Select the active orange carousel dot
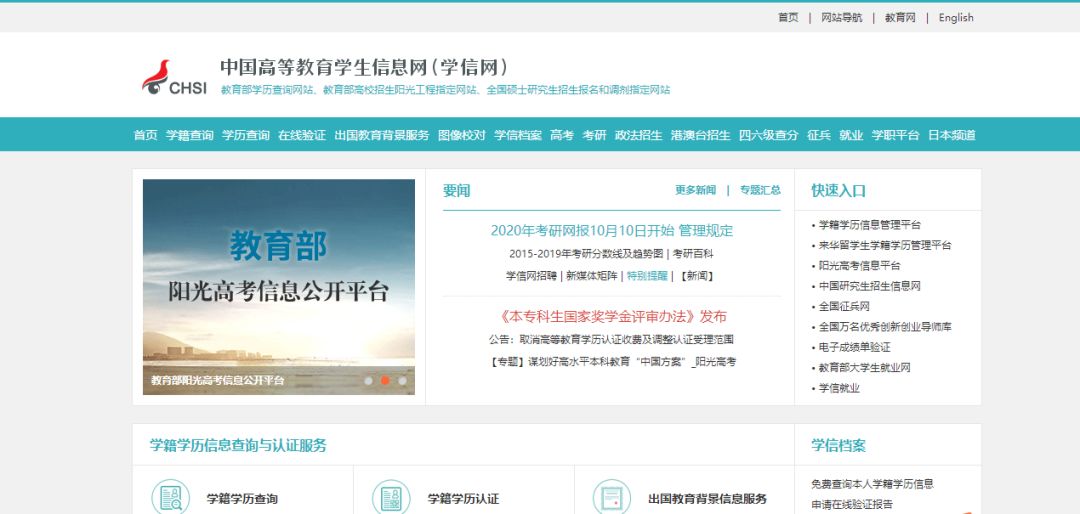This screenshot has height=514, width=1080. click(x=385, y=380)
